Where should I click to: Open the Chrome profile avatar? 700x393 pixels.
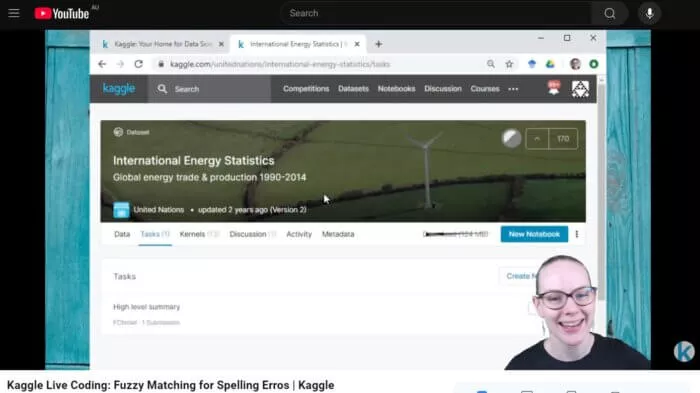575,64
